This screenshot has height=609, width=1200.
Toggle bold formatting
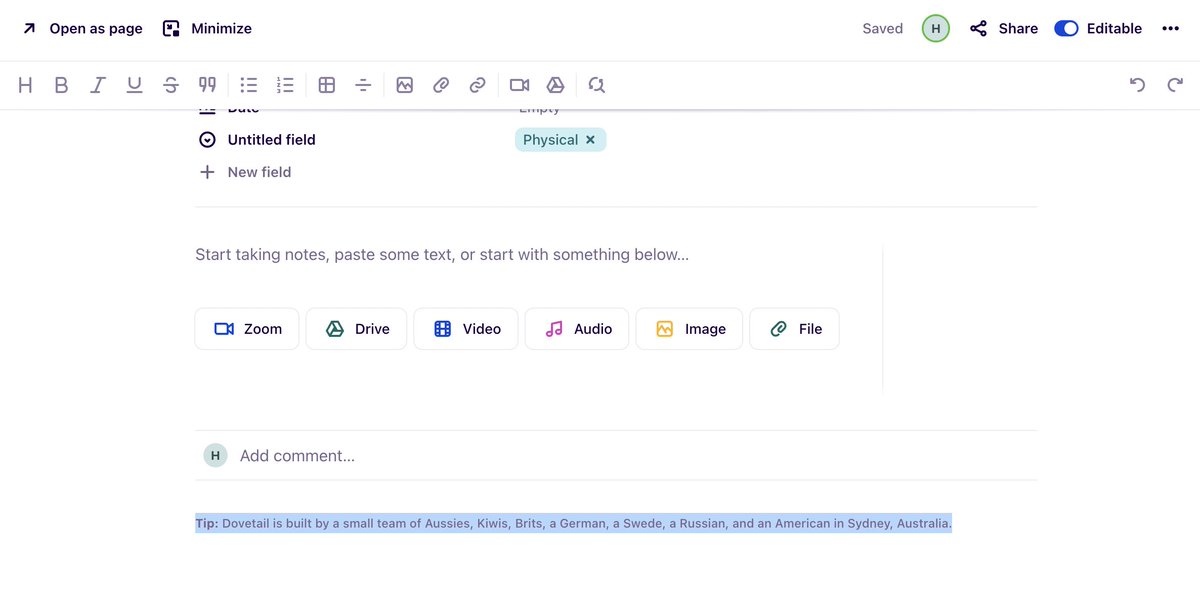point(61,85)
